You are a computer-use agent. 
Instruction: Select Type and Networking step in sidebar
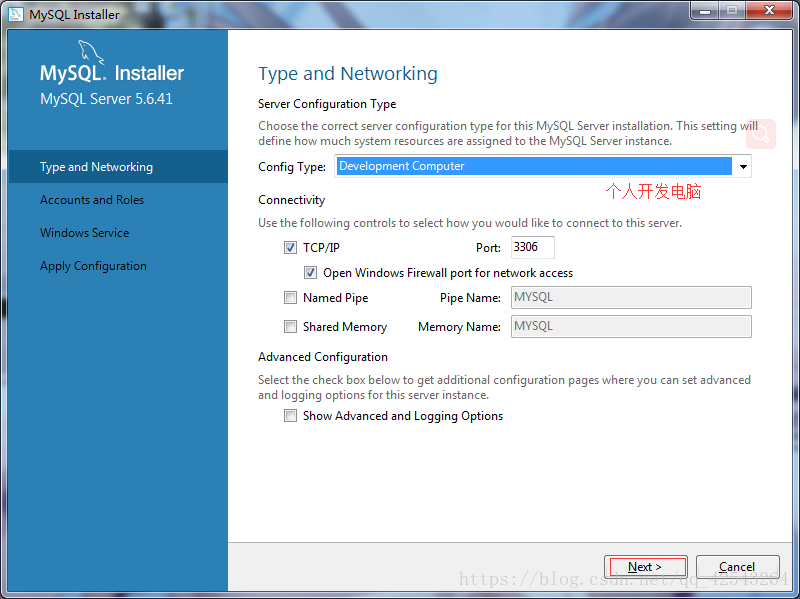[118, 167]
